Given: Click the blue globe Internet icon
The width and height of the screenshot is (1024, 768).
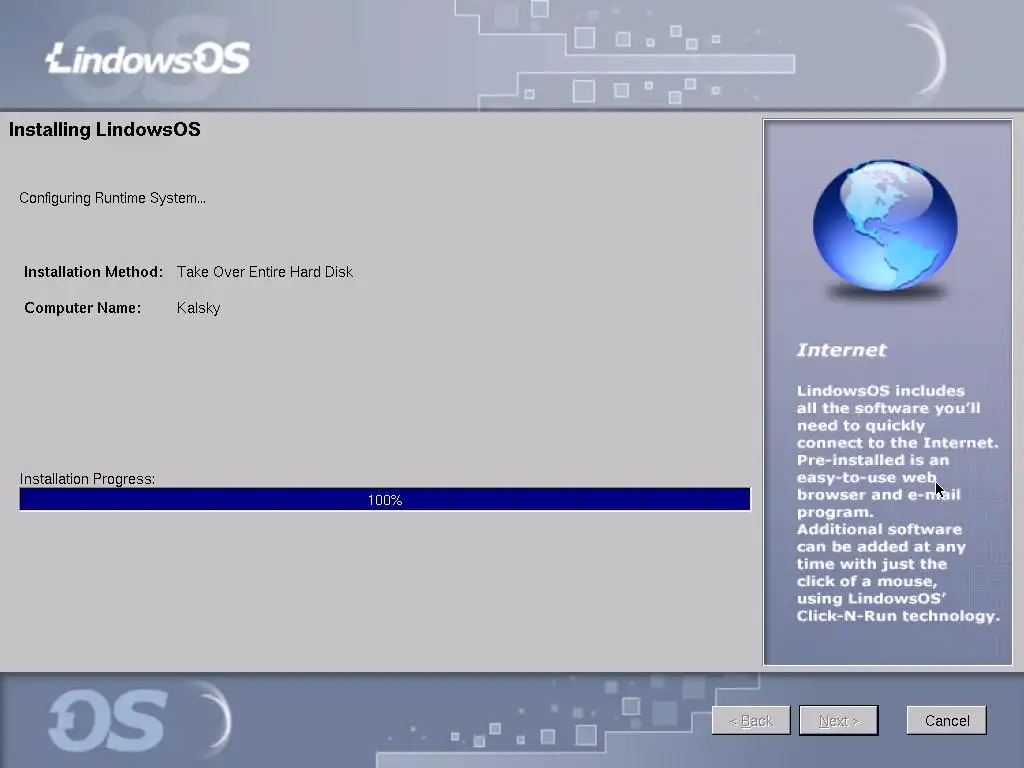Looking at the screenshot, I should [886, 227].
